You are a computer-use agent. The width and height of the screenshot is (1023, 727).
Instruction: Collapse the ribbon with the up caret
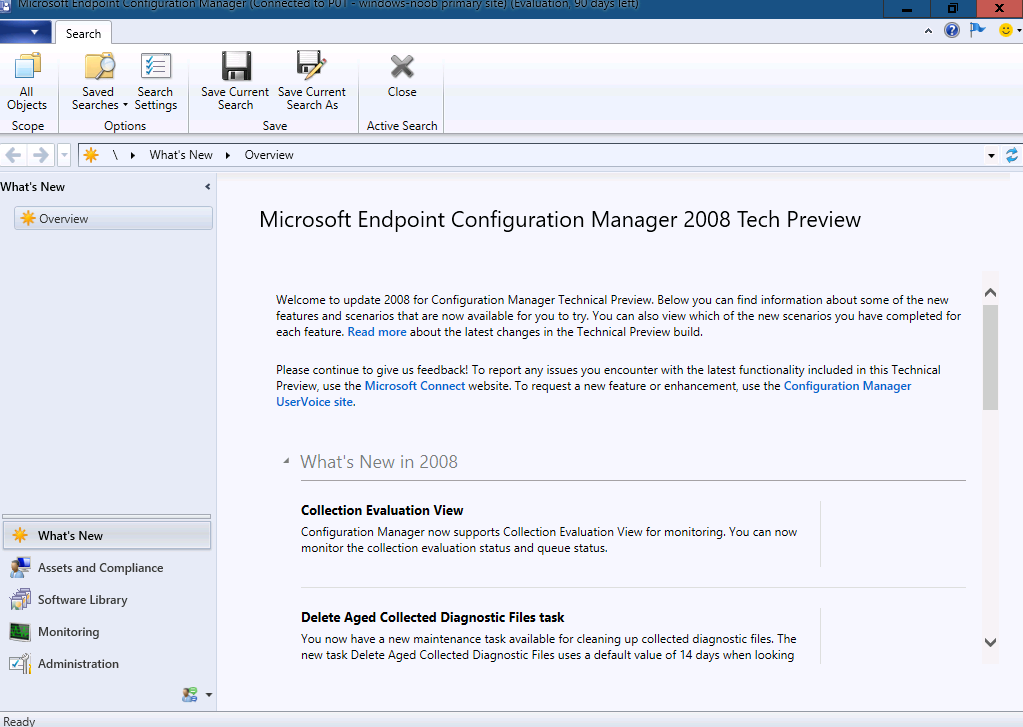point(928,31)
